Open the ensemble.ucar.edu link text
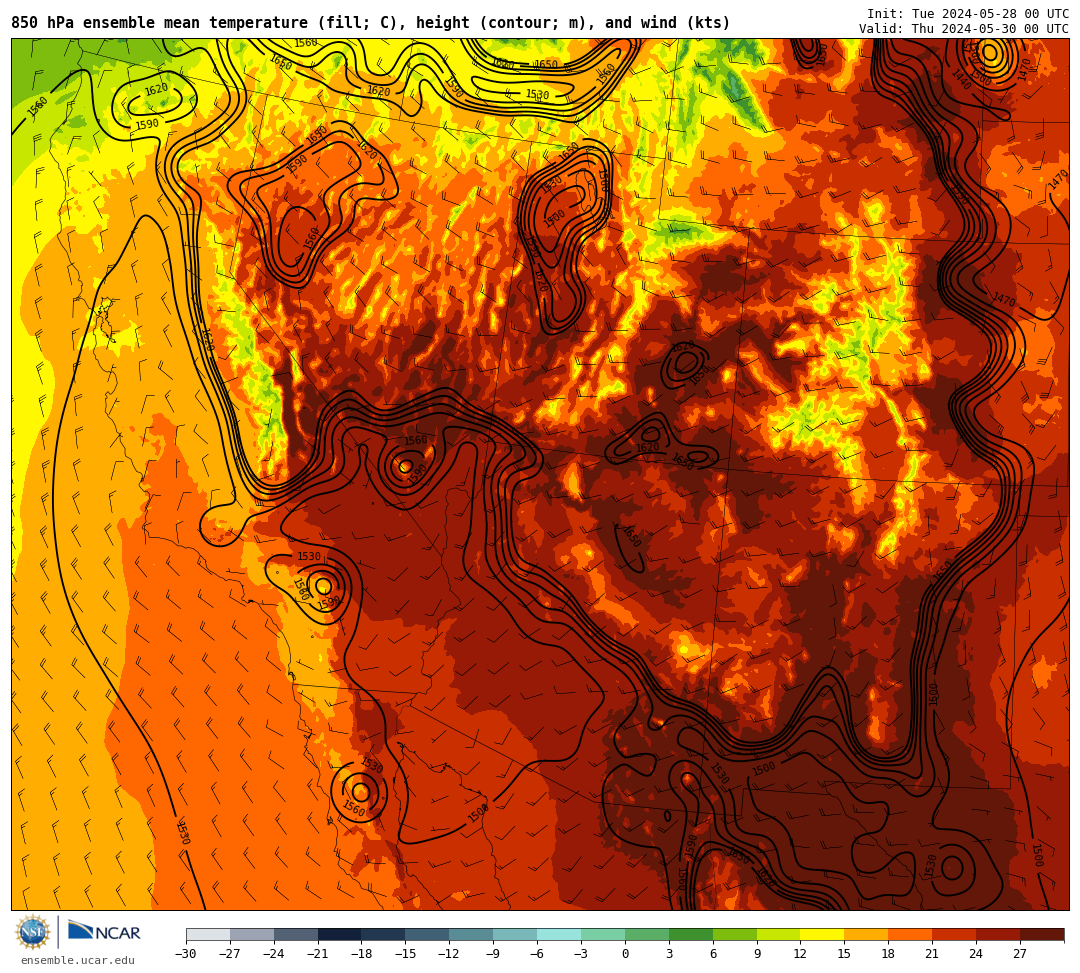Screen dimensions: 1080x973 78,960
